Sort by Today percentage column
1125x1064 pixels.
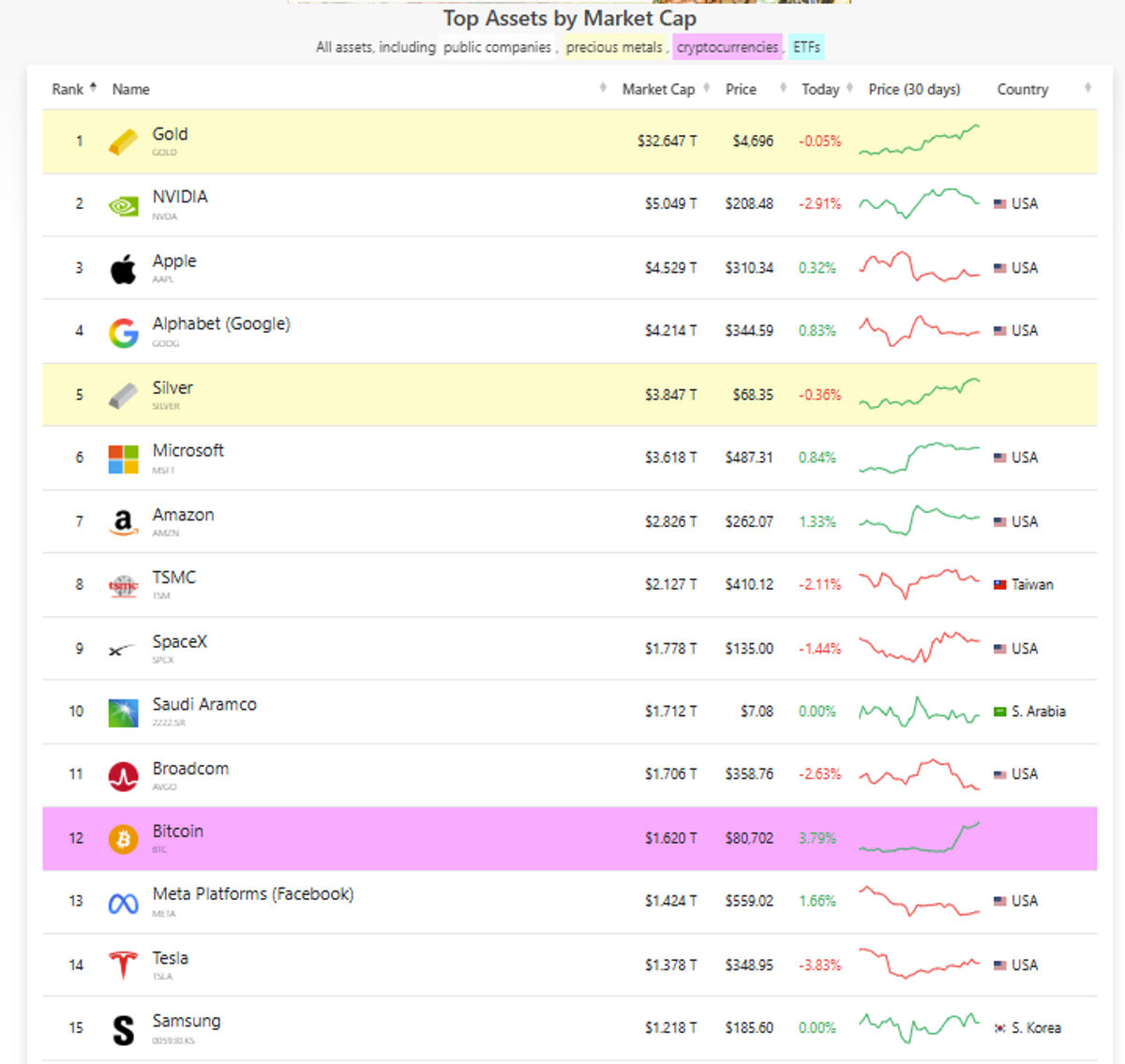[x=820, y=89]
